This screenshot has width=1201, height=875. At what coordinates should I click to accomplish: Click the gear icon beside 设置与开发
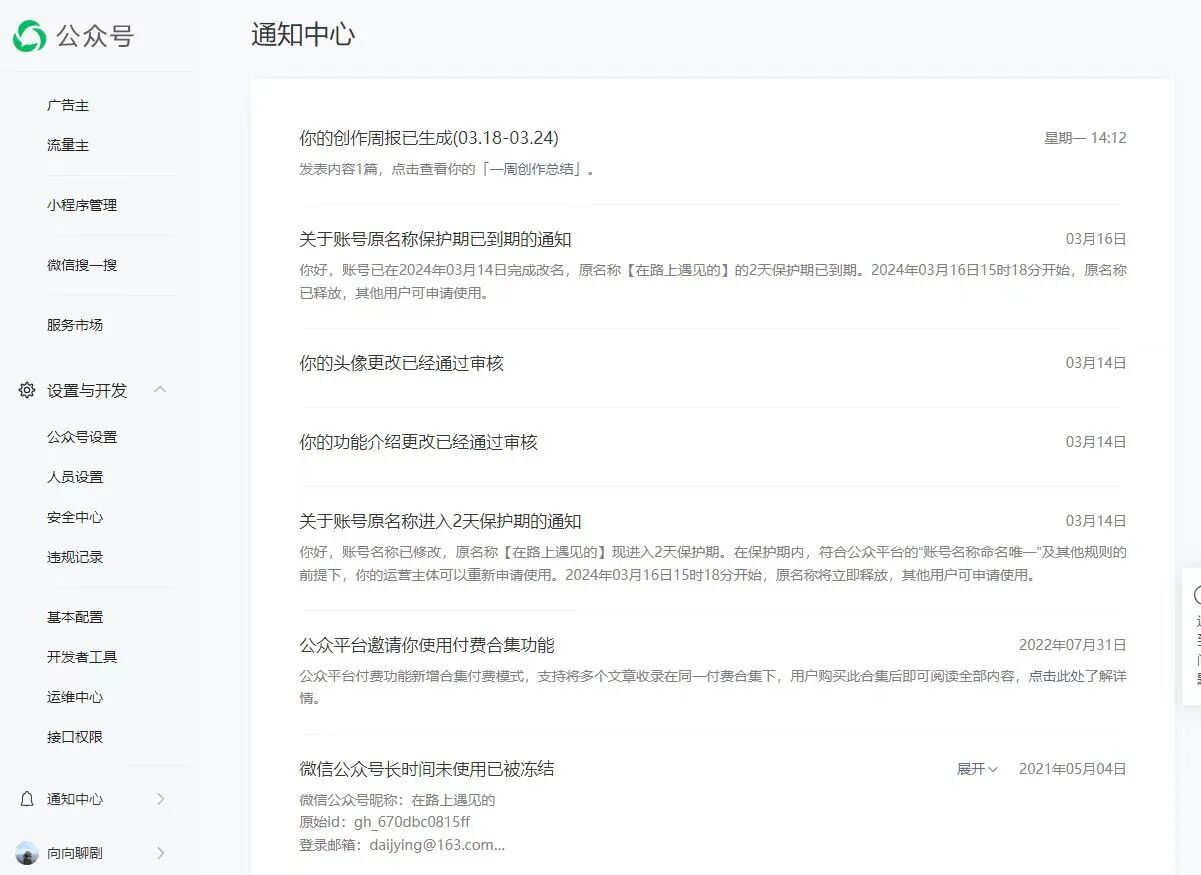27,390
